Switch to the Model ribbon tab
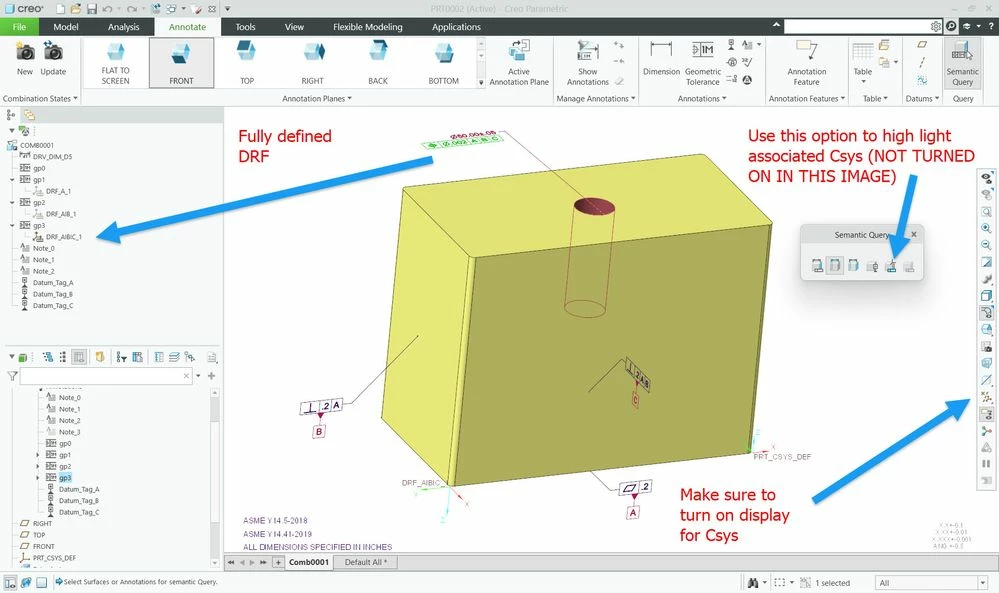Image resolution: width=999 pixels, height=593 pixels. pos(66,27)
